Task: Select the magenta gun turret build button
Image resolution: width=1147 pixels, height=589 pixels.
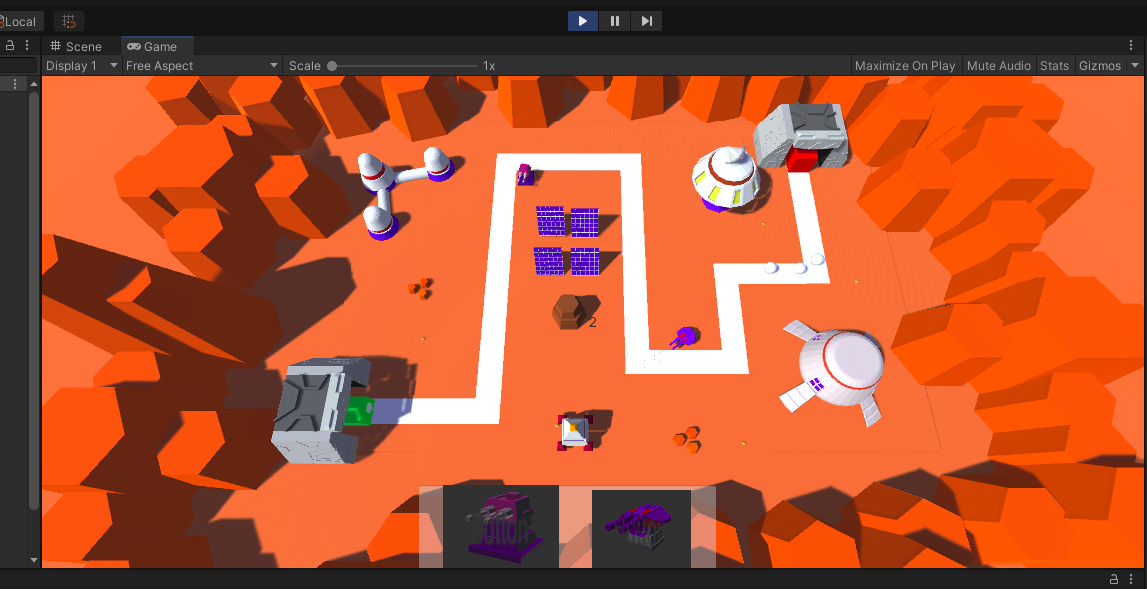Action: tap(501, 527)
